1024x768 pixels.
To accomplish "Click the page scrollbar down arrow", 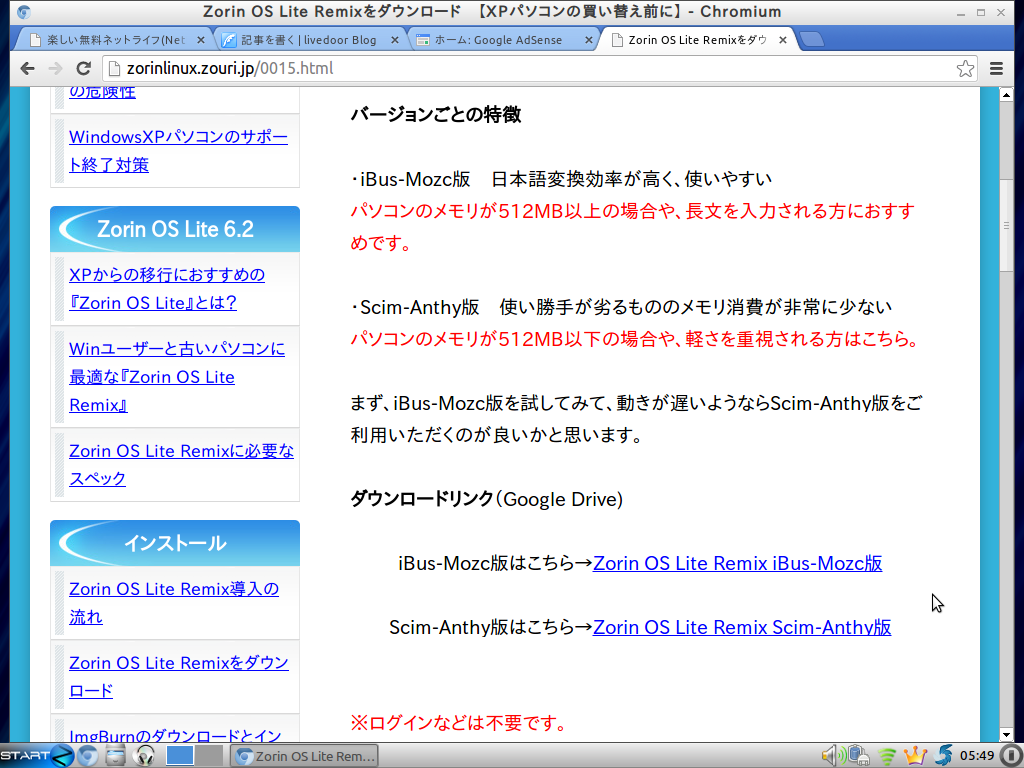I will (1006, 735).
